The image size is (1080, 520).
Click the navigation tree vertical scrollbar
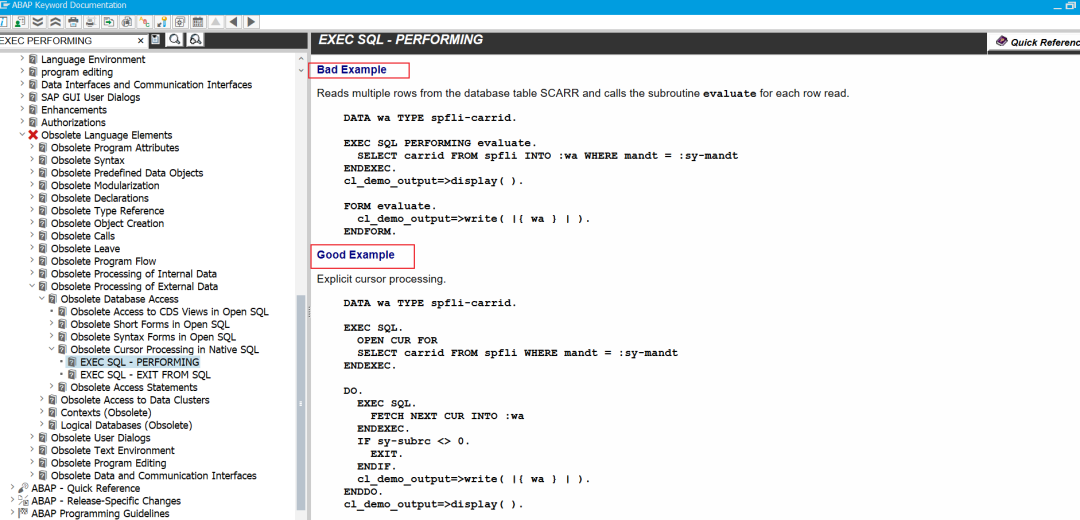coord(300,402)
